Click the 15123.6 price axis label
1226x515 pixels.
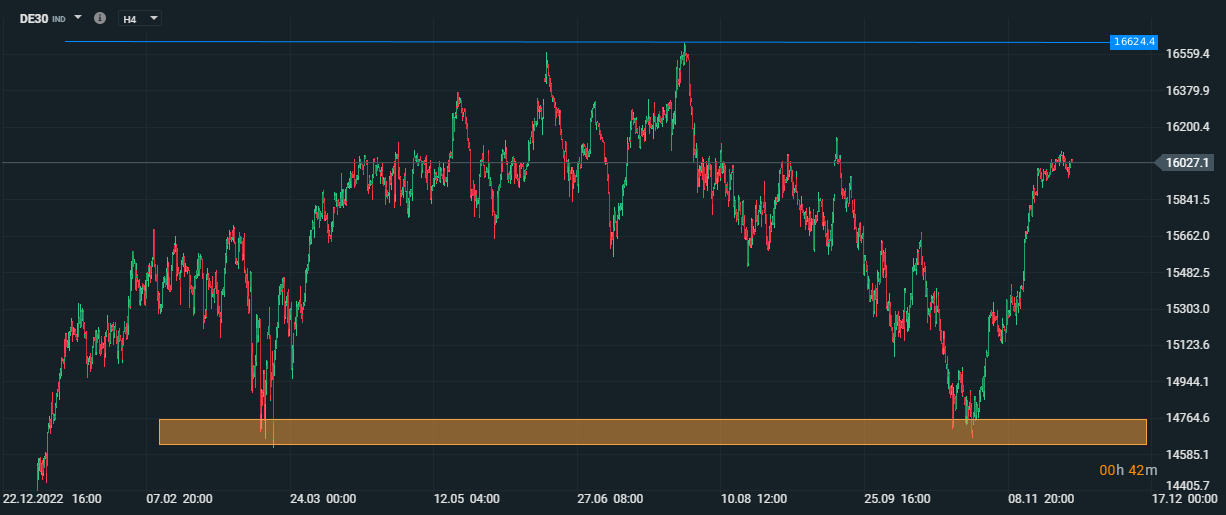tap(1189, 345)
